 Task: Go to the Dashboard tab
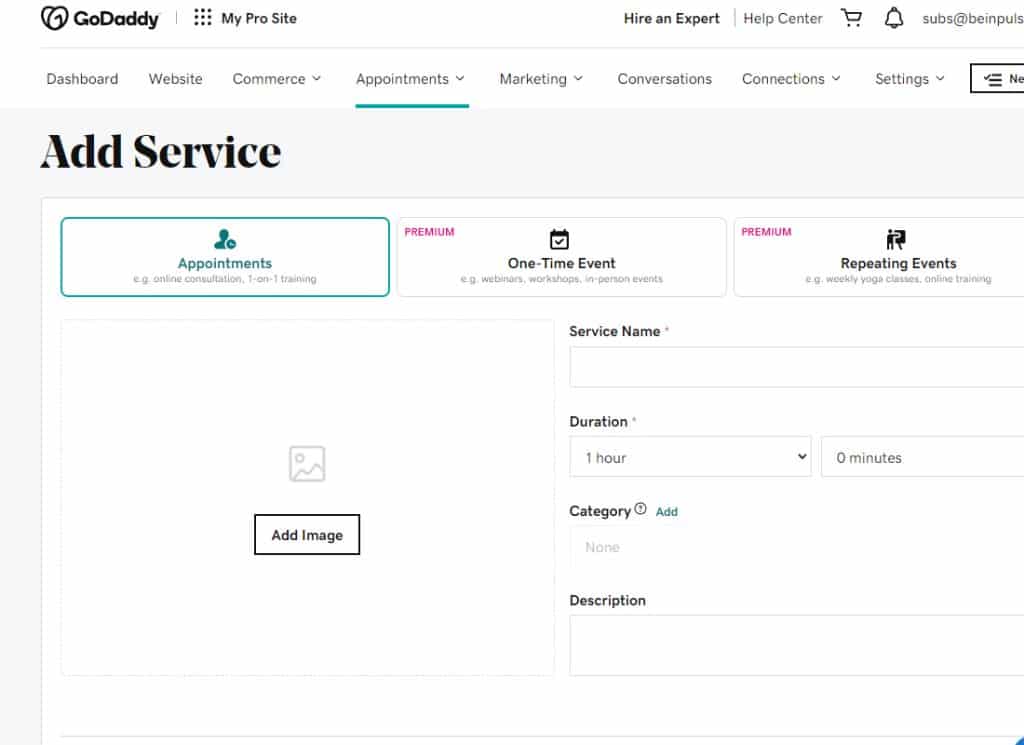82,79
